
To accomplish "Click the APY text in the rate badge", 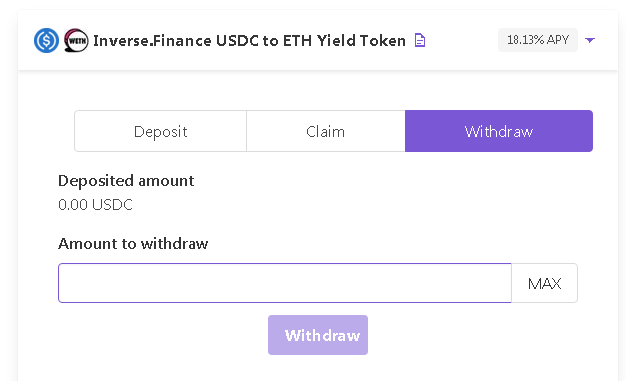I will [x=558, y=40].
